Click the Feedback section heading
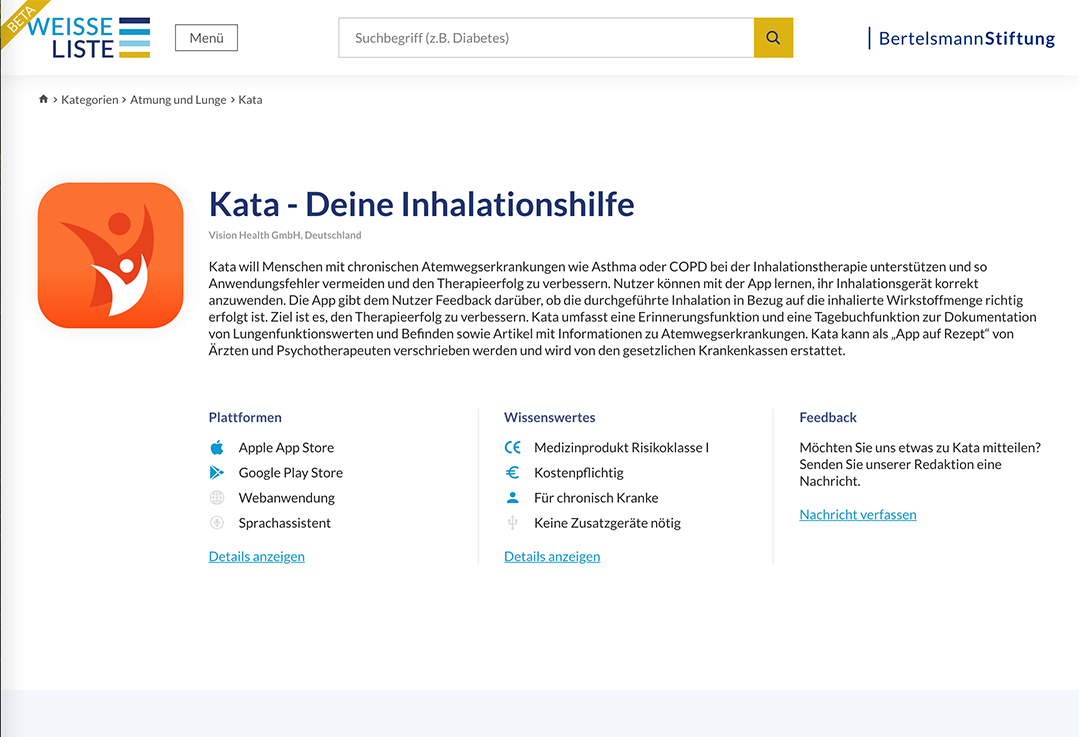The image size is (1080, 737). pyautogui.click(x=828, y=417)
